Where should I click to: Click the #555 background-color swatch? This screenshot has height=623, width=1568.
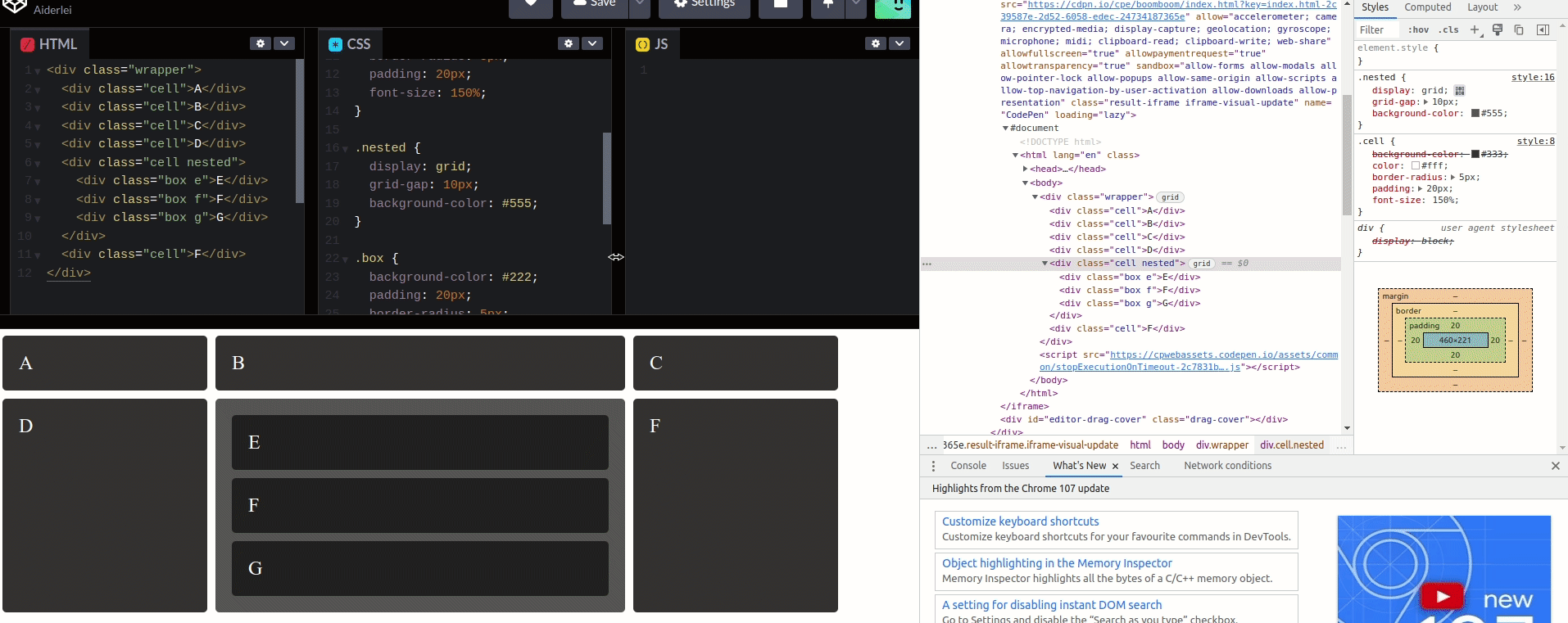pyautogui.click(x=1475, y=114)
